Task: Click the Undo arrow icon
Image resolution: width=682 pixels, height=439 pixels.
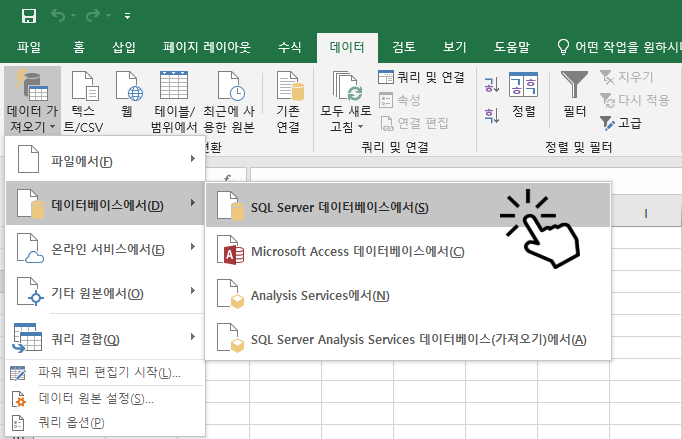Action: pos(58,16)
